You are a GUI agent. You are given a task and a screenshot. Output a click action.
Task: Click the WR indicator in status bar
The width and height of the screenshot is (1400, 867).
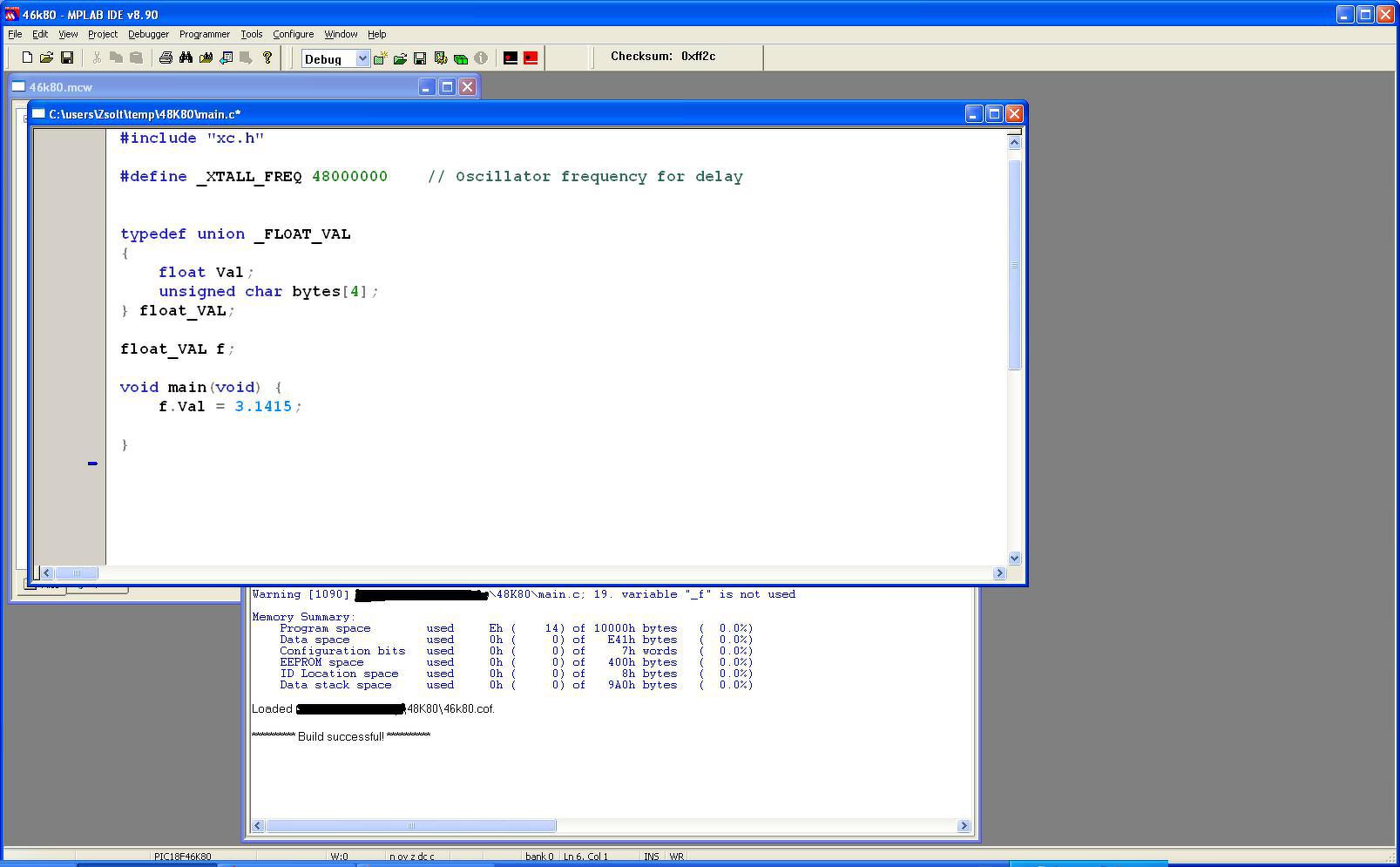click(677, 857)
